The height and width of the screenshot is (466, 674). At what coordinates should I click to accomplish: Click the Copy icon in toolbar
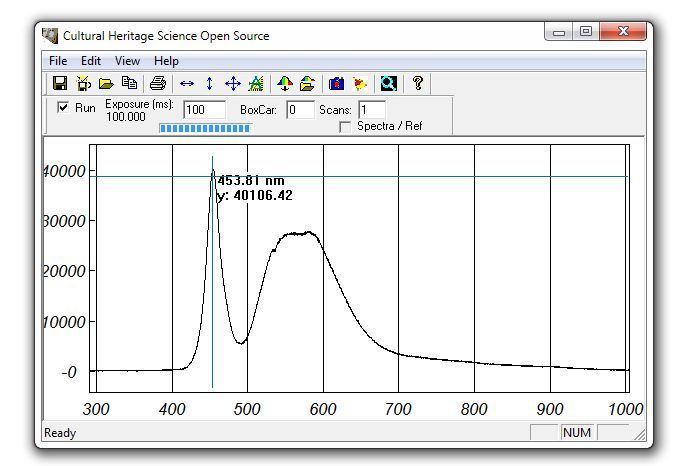click(129, 84)
